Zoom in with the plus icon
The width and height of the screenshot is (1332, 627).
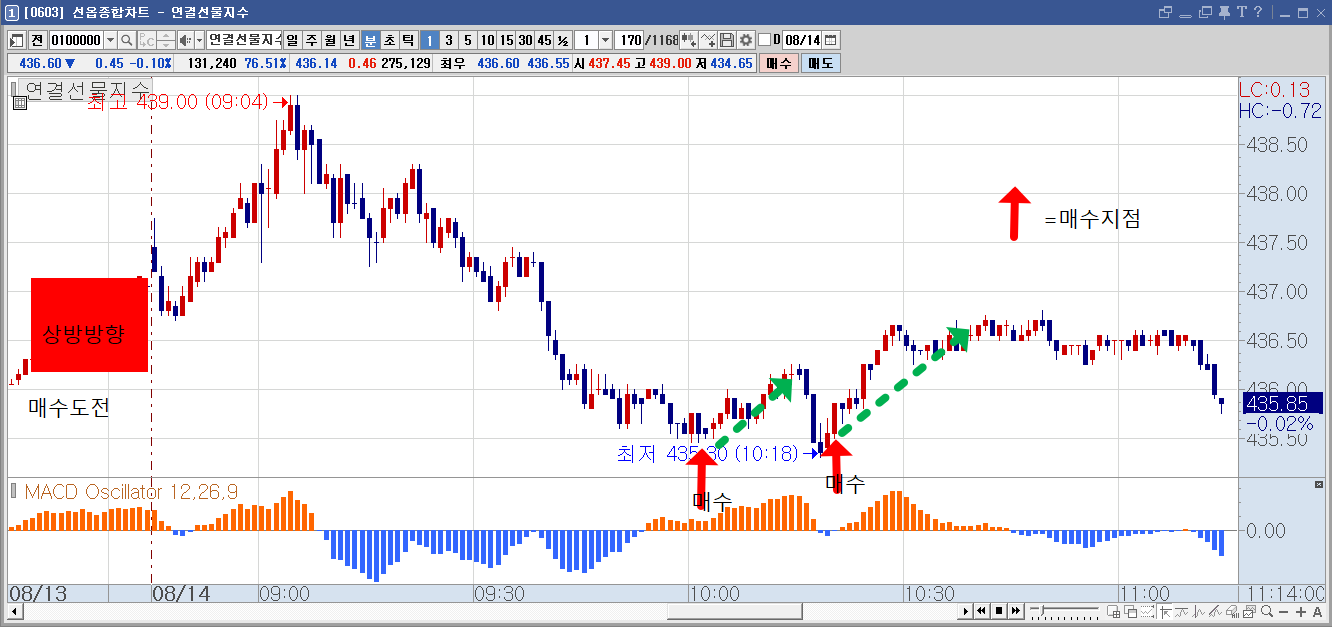click(x=1302, y=611)
